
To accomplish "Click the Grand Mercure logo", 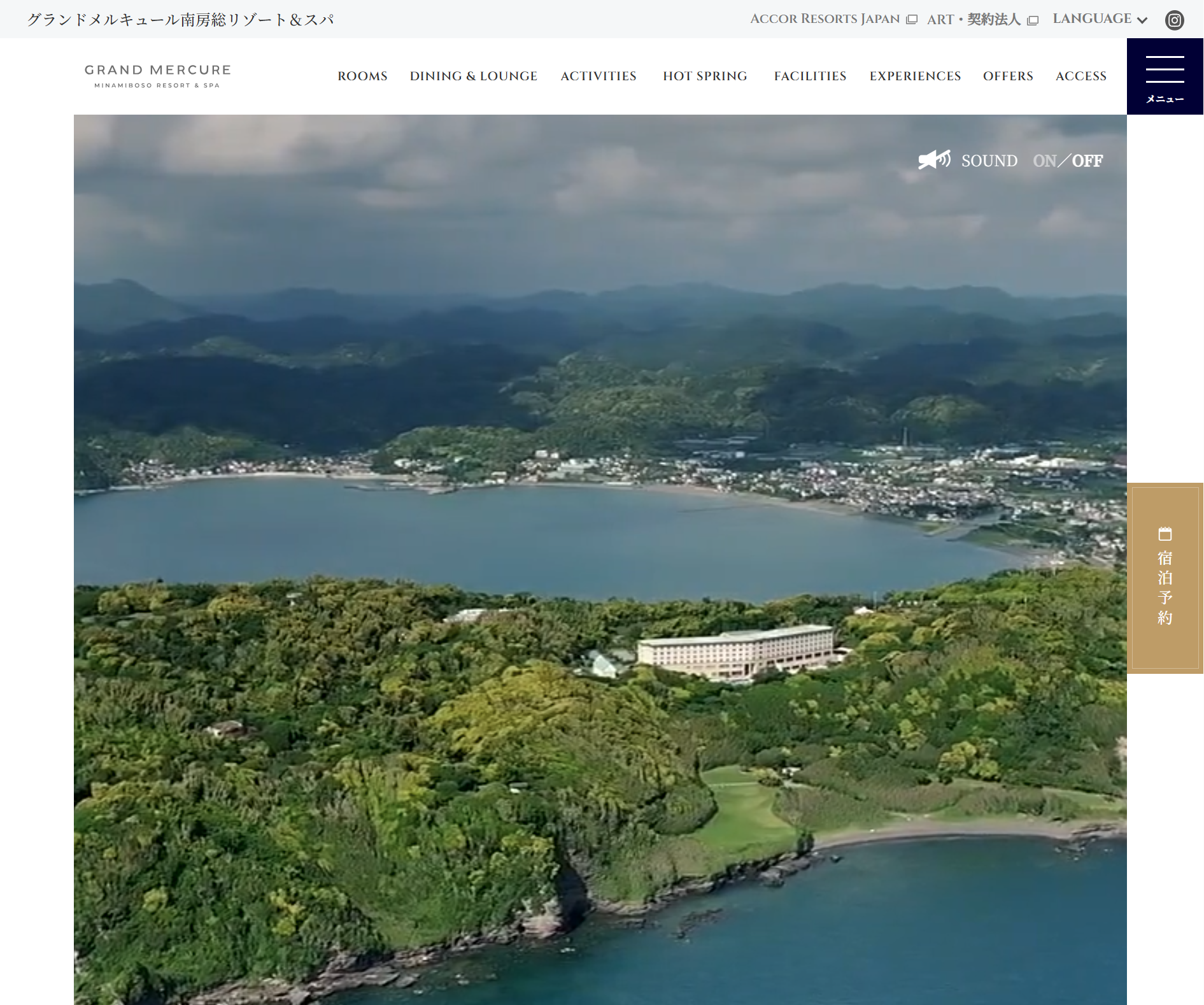I will click(x=158, y=76).
